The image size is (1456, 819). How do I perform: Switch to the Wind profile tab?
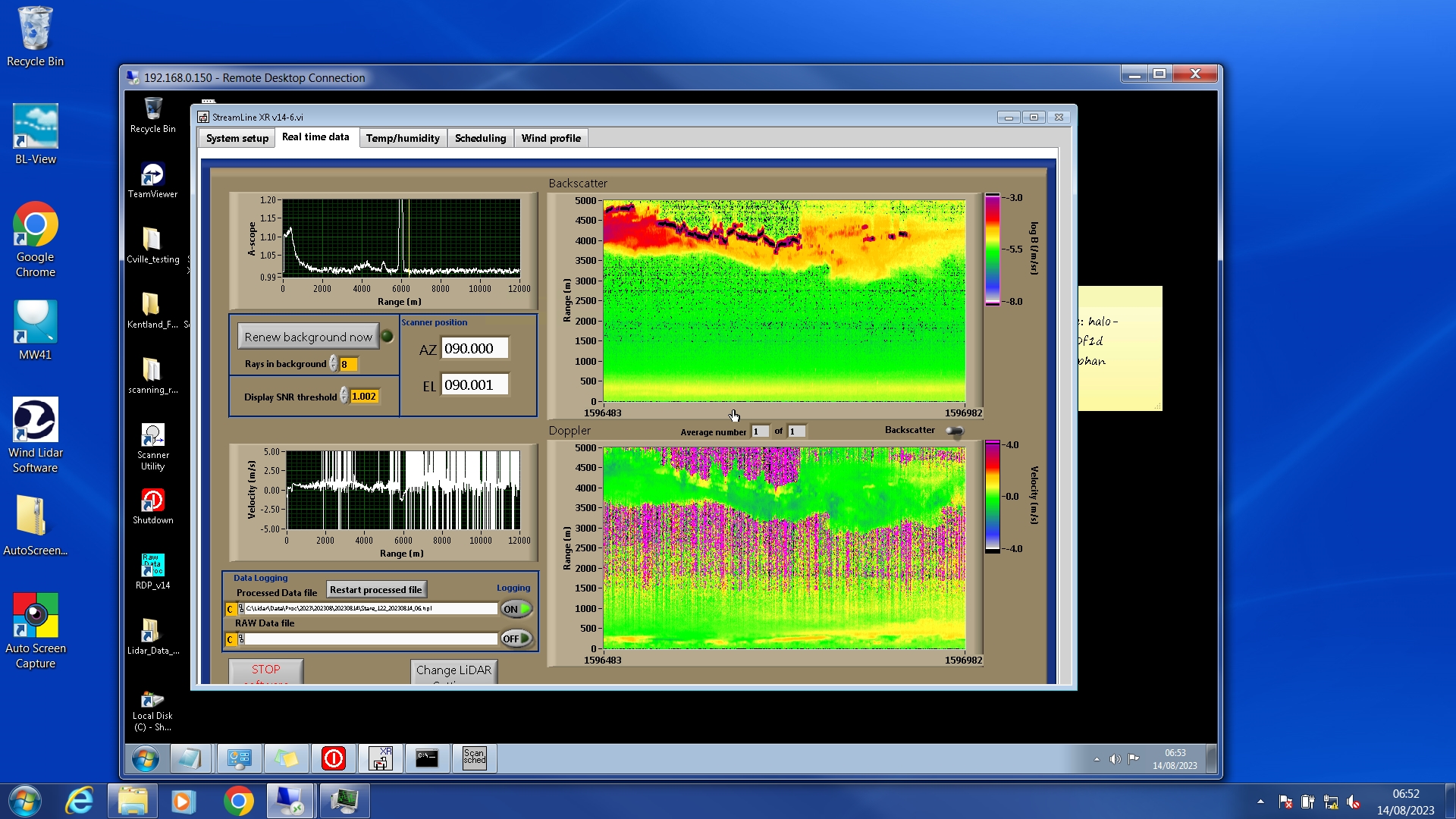[551, 138]
